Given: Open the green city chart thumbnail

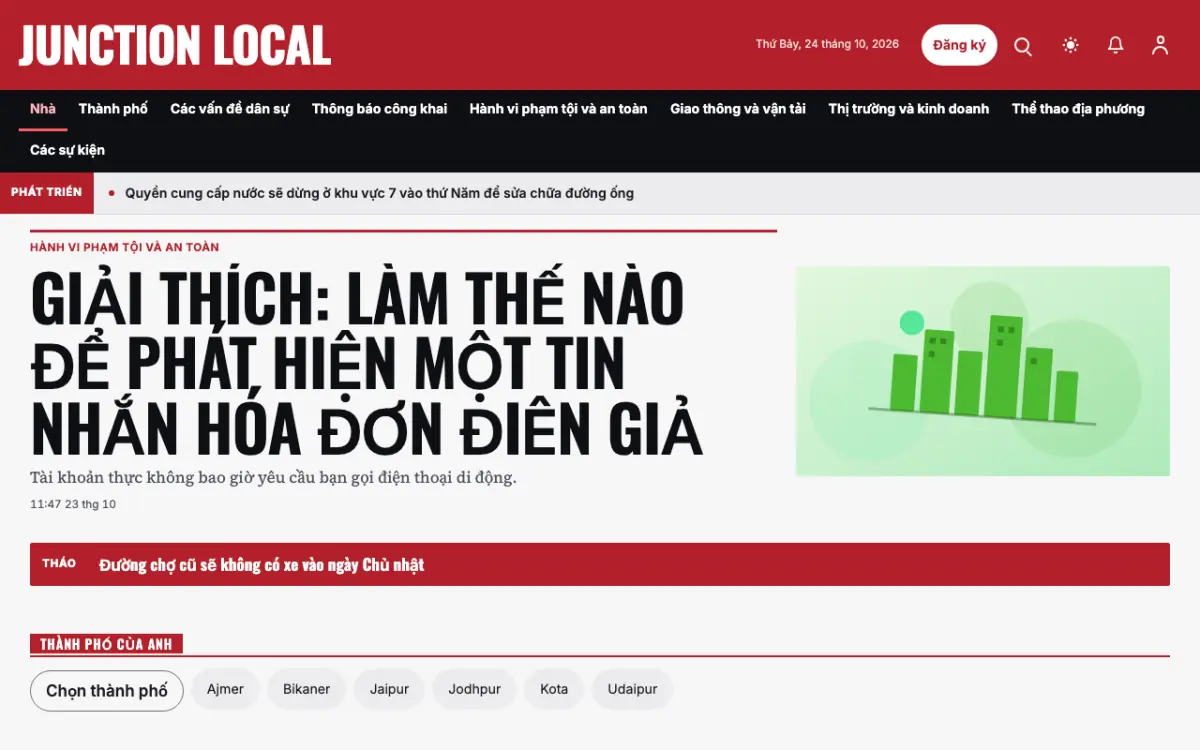Looking at the screenshot, I should [x=983, y=371].
